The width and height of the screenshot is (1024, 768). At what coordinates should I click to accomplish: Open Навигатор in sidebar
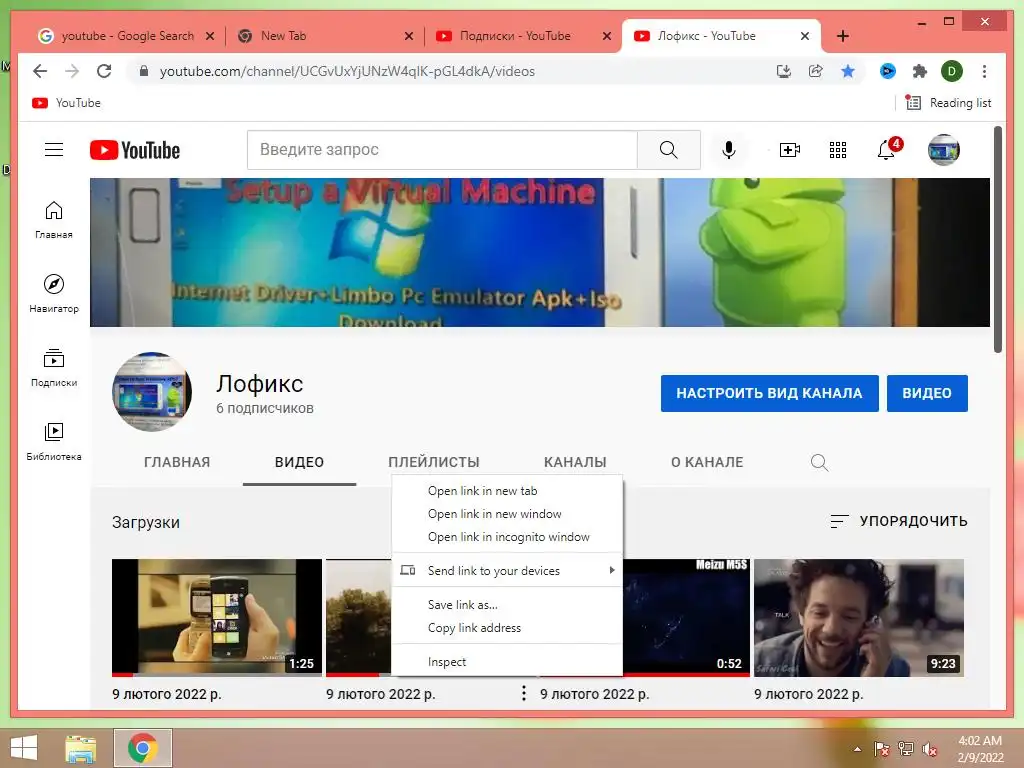[x=54, y=293]
